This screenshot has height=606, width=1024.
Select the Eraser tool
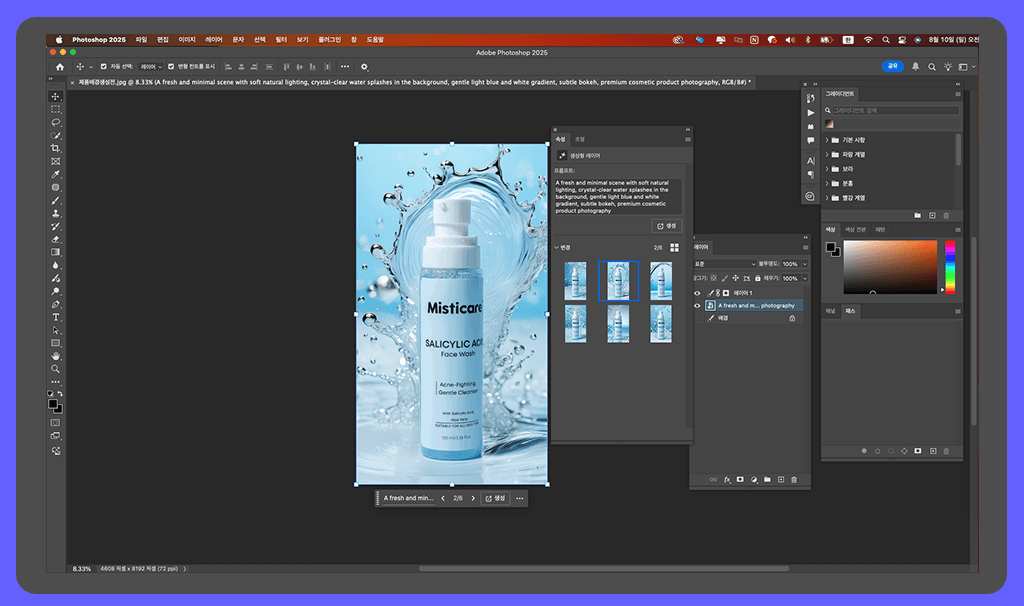56,239
